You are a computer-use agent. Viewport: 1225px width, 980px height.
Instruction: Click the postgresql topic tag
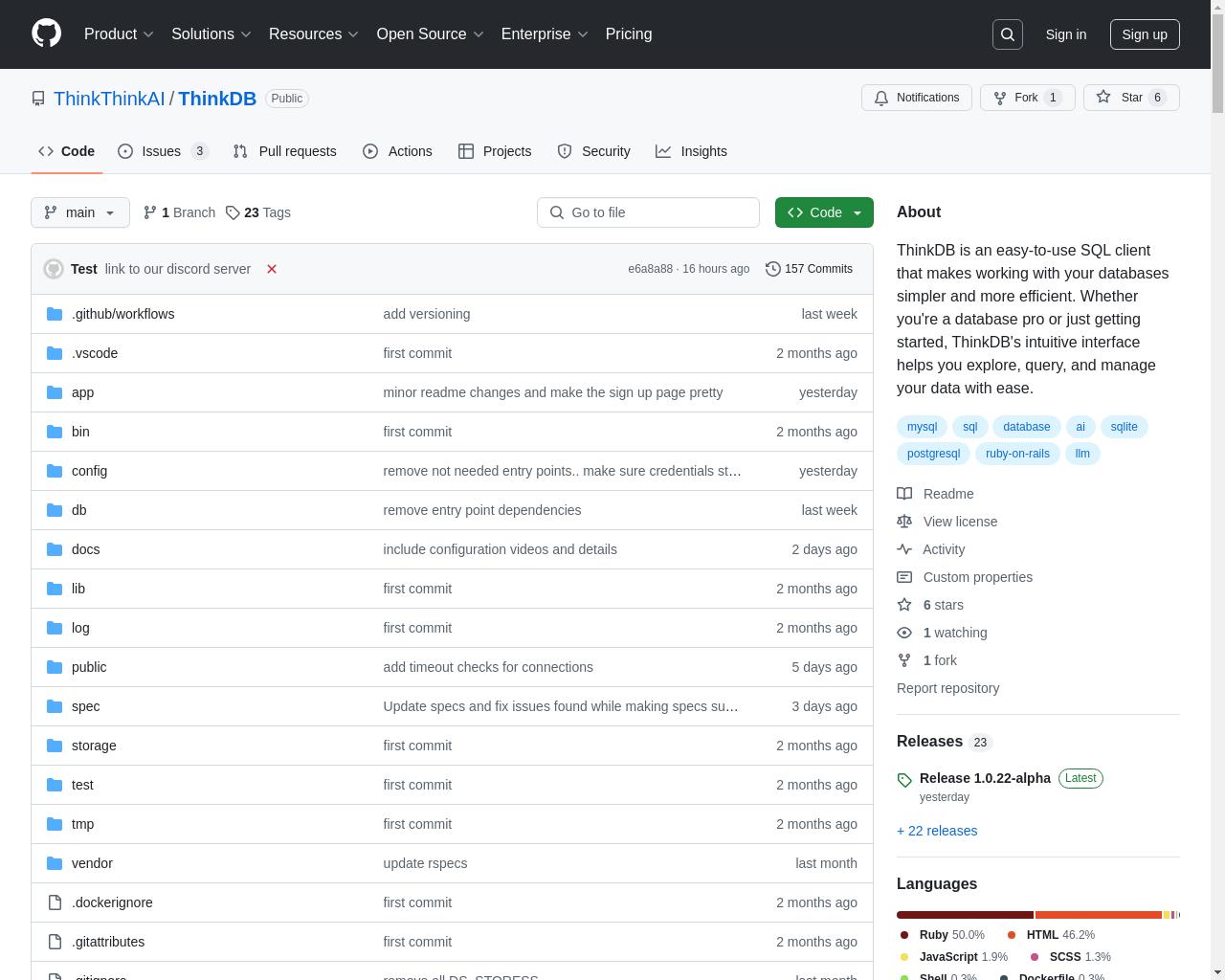(933, 454)
